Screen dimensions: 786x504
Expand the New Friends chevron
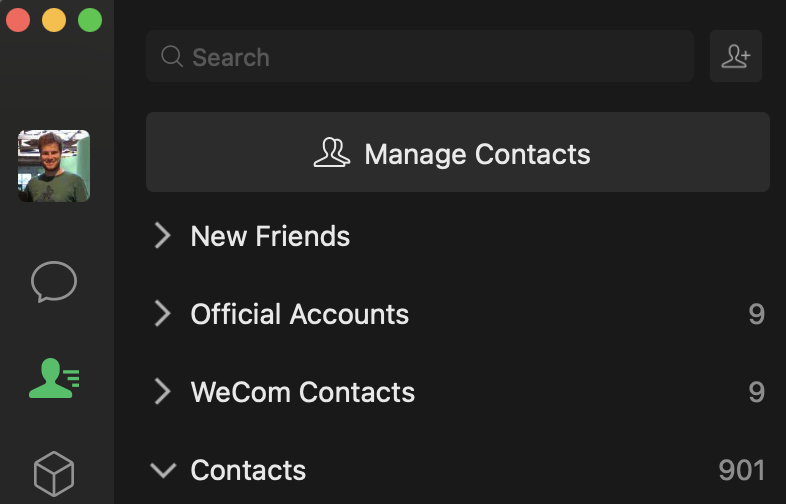[162, 236]
